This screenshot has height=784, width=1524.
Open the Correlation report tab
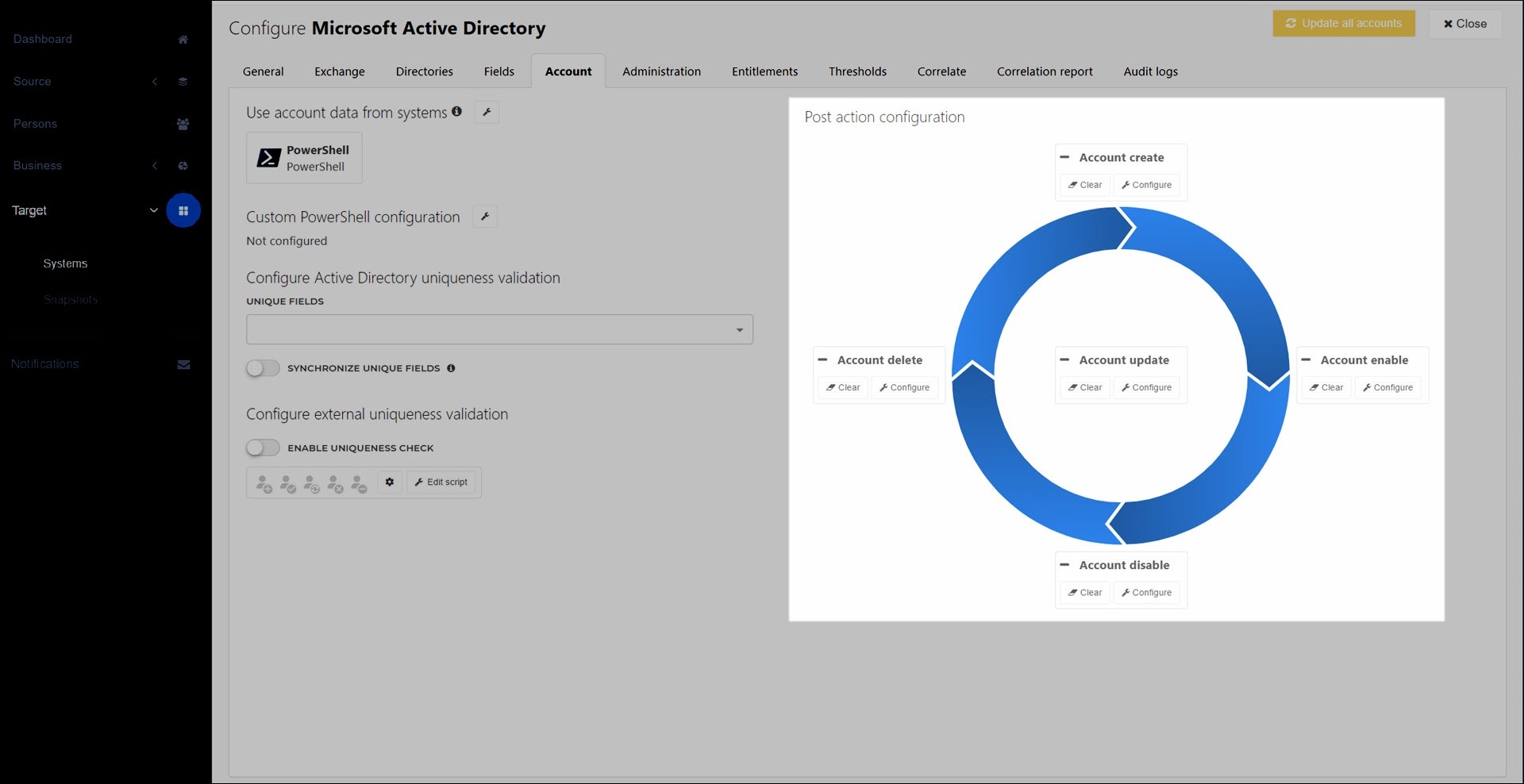tap(1045, 71)
